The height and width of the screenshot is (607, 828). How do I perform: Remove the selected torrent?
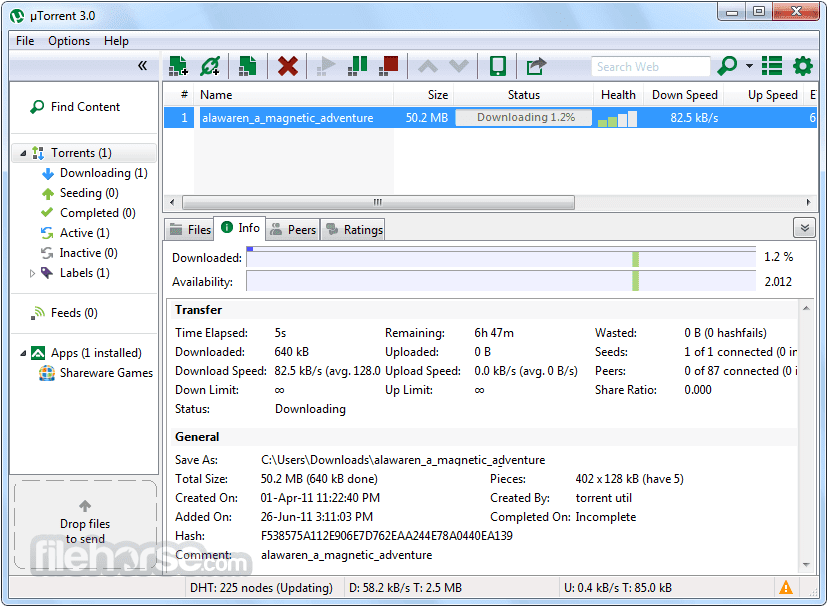tap(287, 66)
